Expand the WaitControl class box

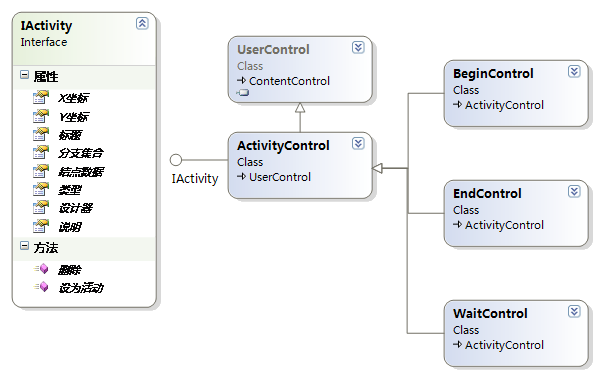coord(574,311)
